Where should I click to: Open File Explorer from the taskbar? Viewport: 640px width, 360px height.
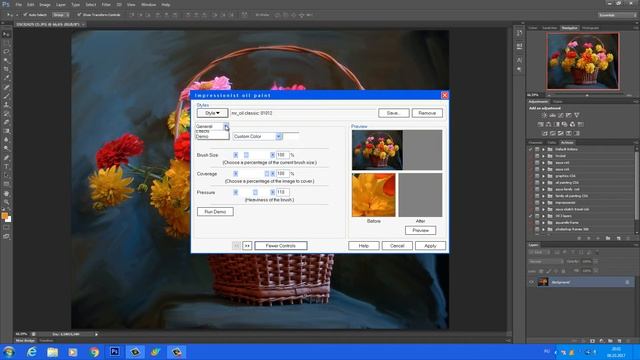pos(52,352)
